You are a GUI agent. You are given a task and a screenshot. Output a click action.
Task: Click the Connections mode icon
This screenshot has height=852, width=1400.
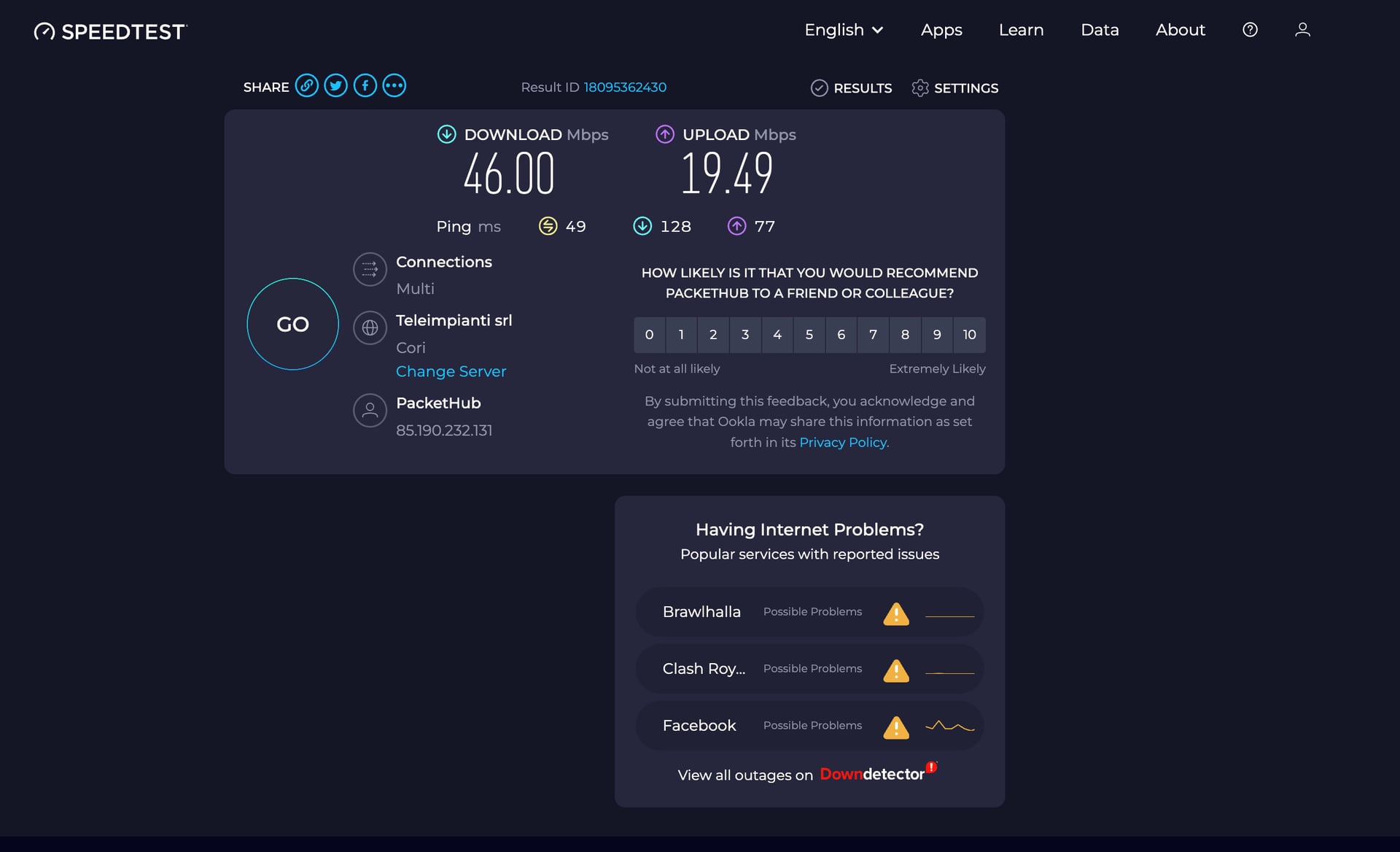click(370, 270)
